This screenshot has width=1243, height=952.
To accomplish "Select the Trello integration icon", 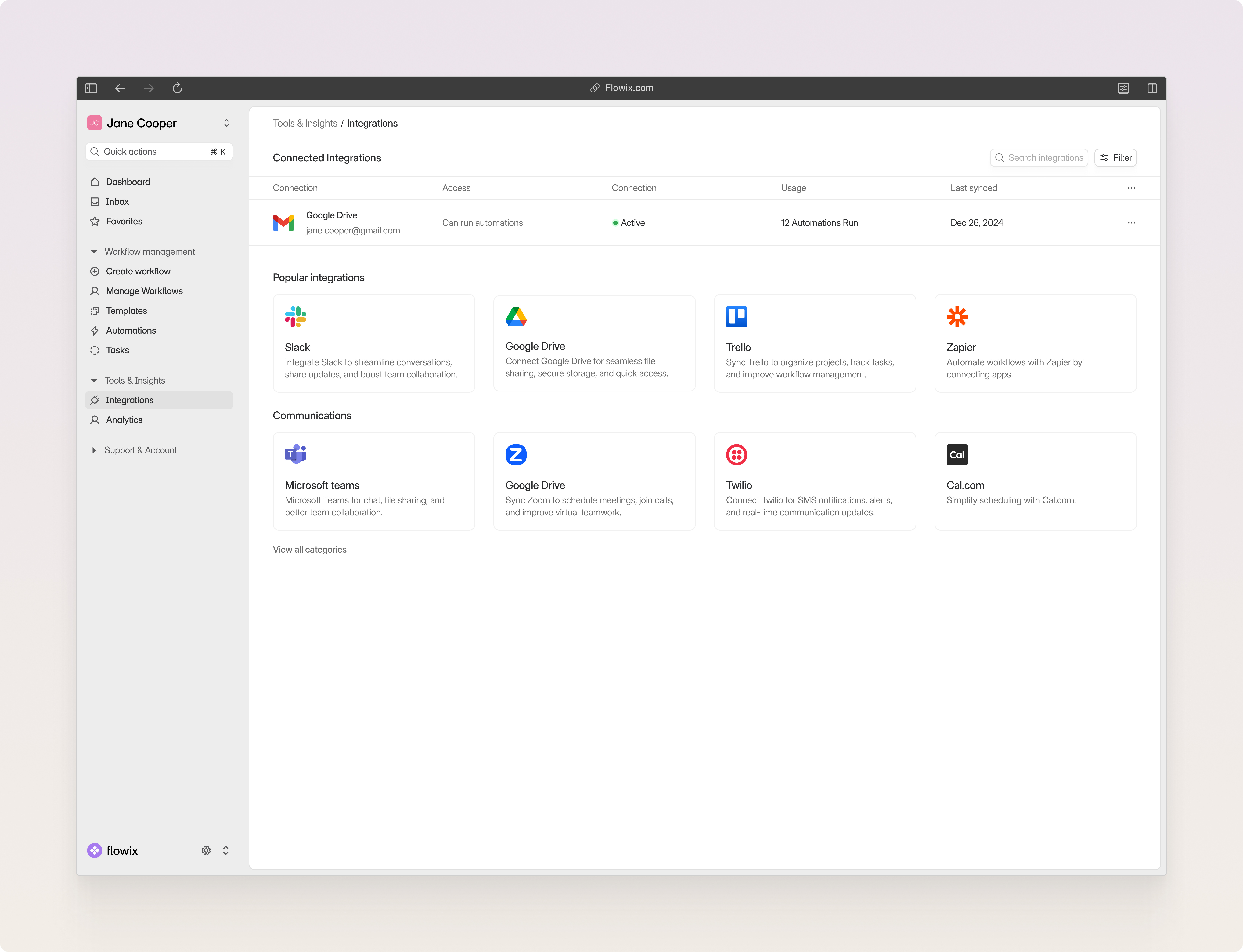I will tap(737, 317).
